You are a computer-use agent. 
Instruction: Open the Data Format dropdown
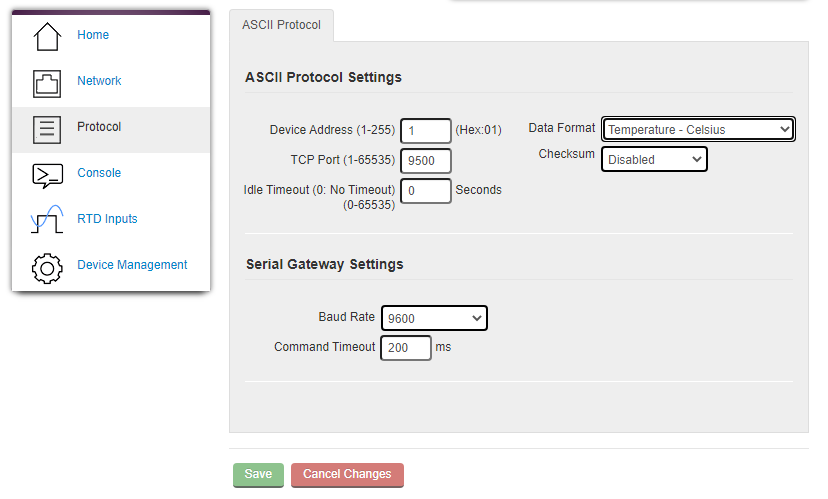(698, 129)
